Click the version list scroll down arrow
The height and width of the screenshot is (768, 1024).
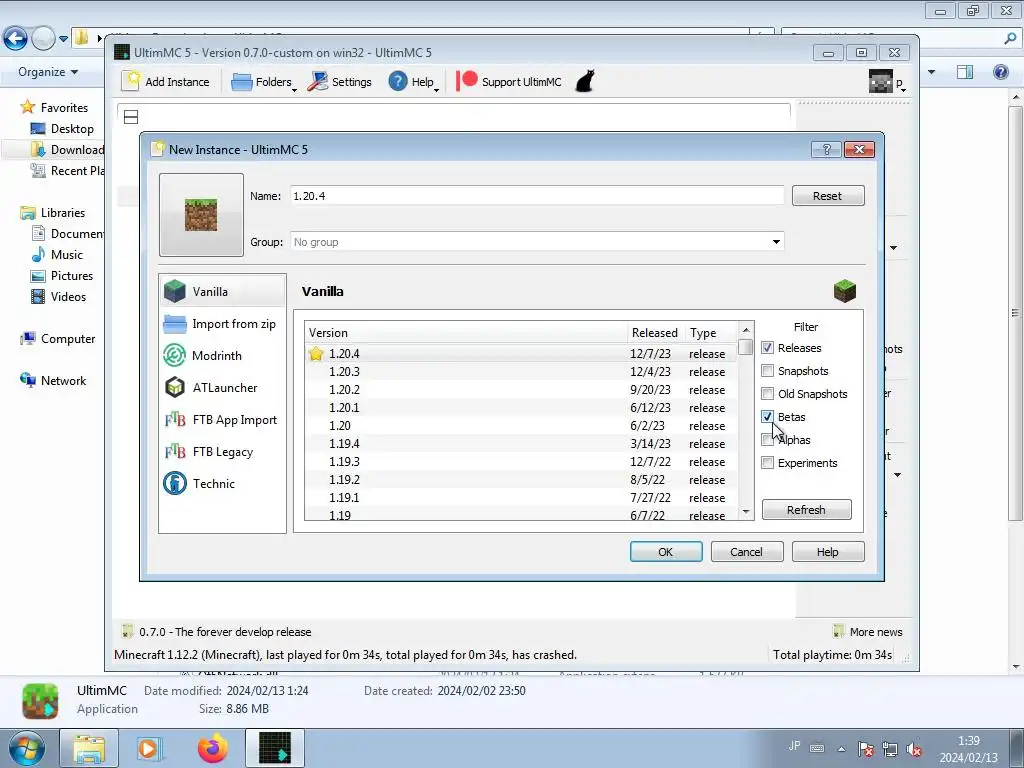pyautogui.click(x=746, y=512)
